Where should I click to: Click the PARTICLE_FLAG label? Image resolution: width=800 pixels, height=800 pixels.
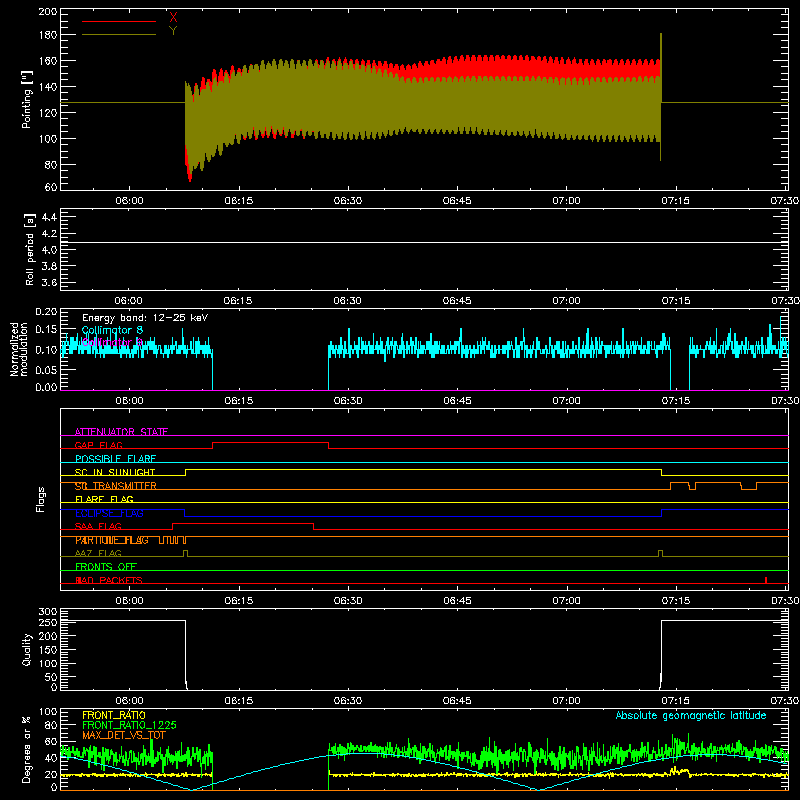click(112, 540)
